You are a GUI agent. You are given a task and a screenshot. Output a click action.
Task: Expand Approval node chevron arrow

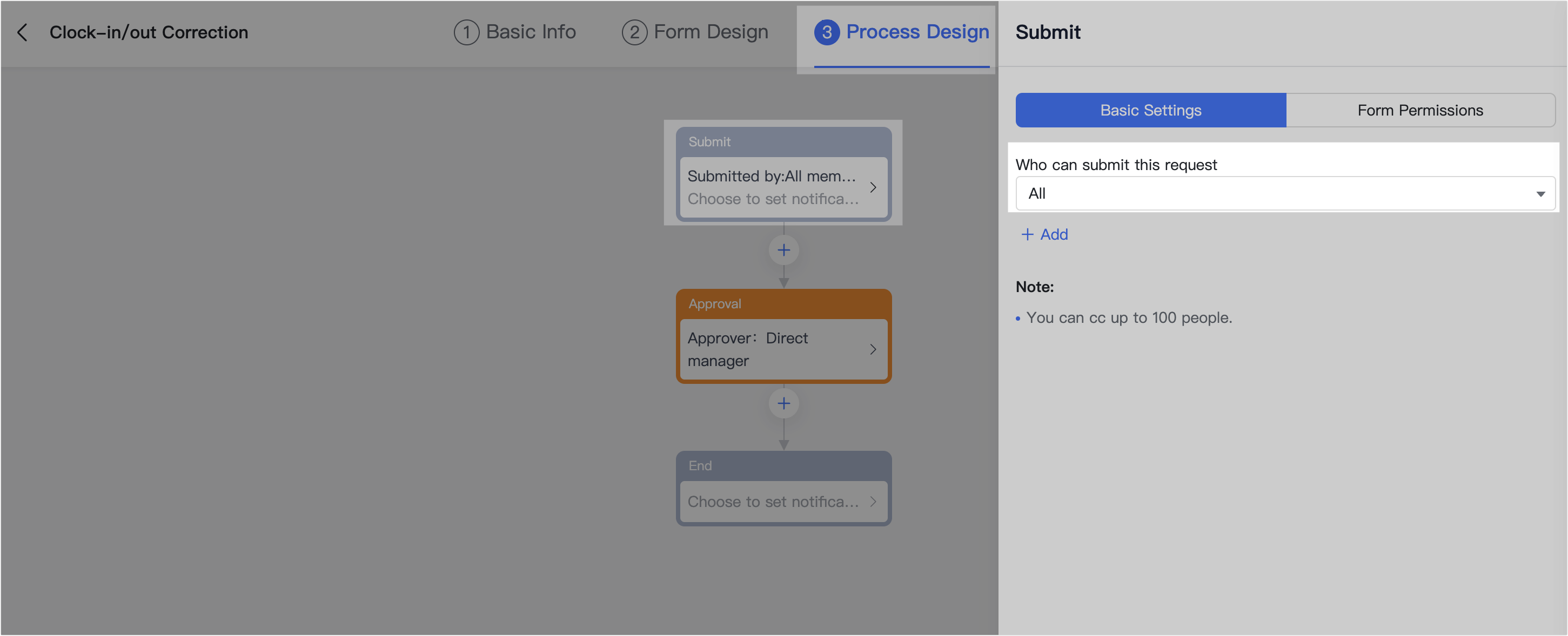(x=873, y=349)
